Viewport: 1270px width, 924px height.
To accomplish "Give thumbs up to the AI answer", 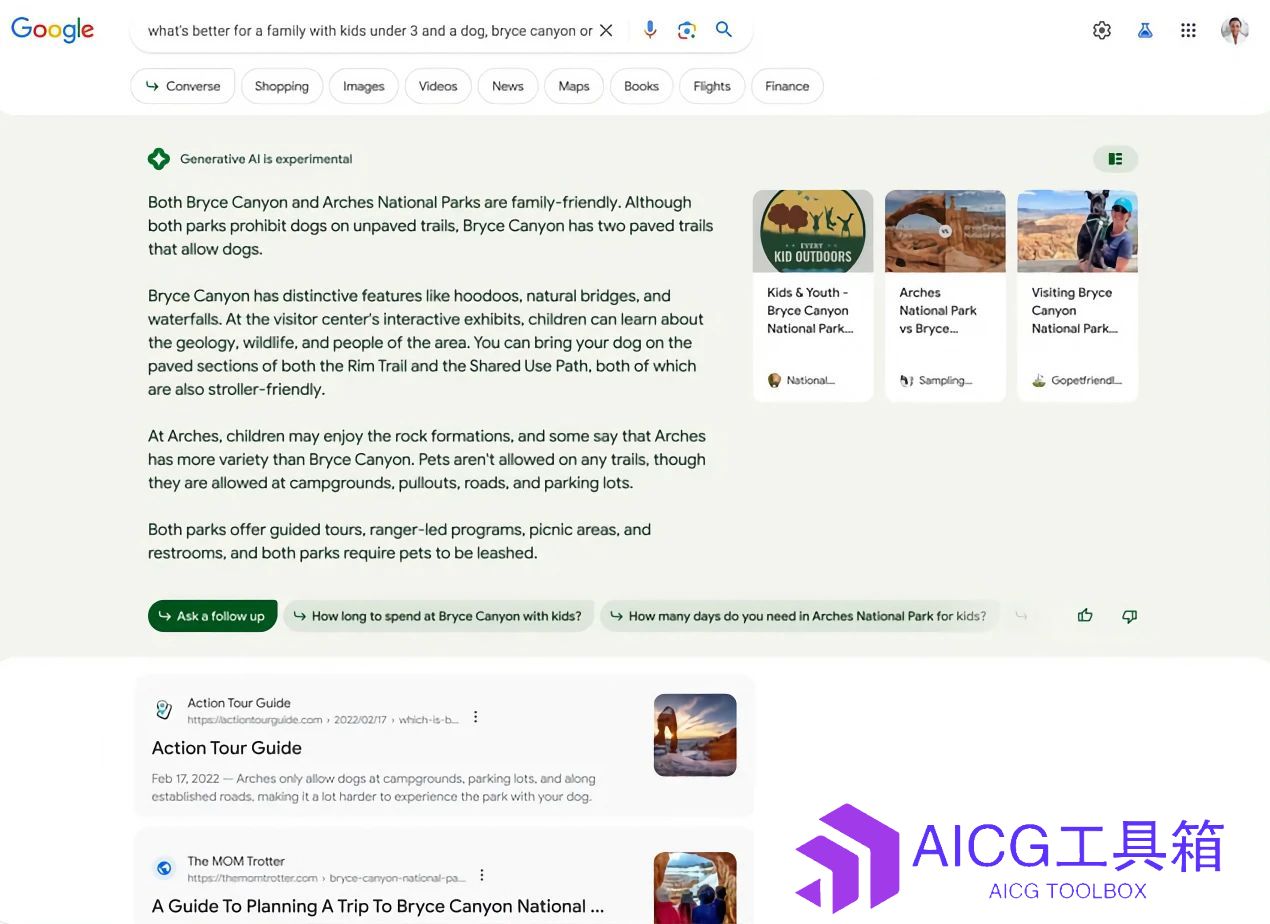I will click(x=1085, y=616).
